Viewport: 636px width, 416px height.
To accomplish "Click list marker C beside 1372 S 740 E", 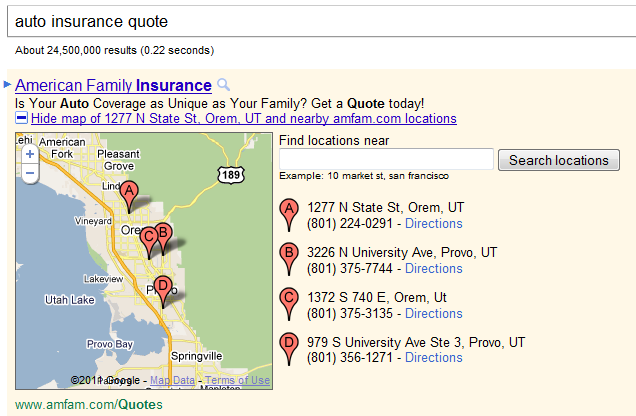I will click(290, 302).
